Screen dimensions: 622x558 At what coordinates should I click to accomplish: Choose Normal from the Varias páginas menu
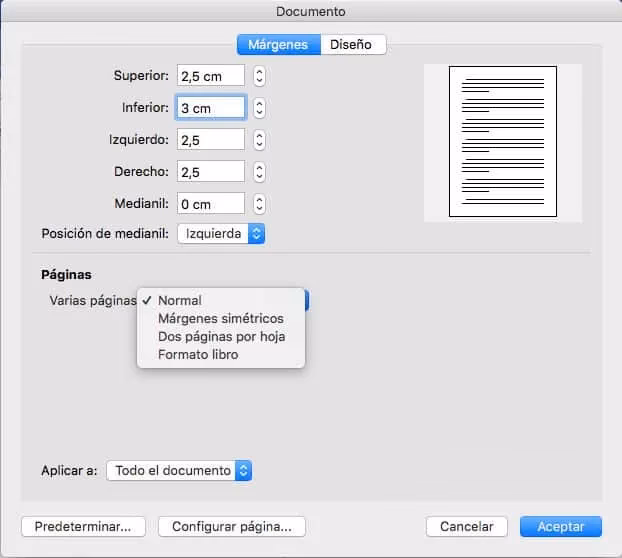coord(180,300)
